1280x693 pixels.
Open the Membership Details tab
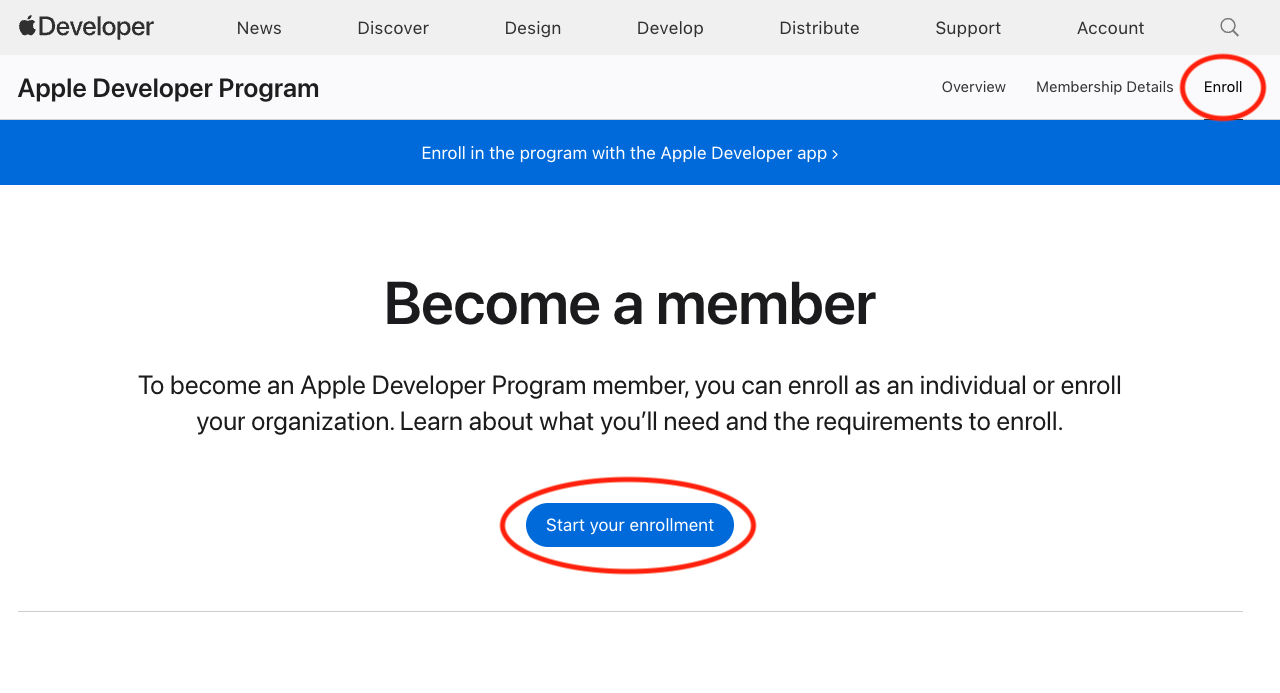pyautogui.click(x=1104, y=87)
